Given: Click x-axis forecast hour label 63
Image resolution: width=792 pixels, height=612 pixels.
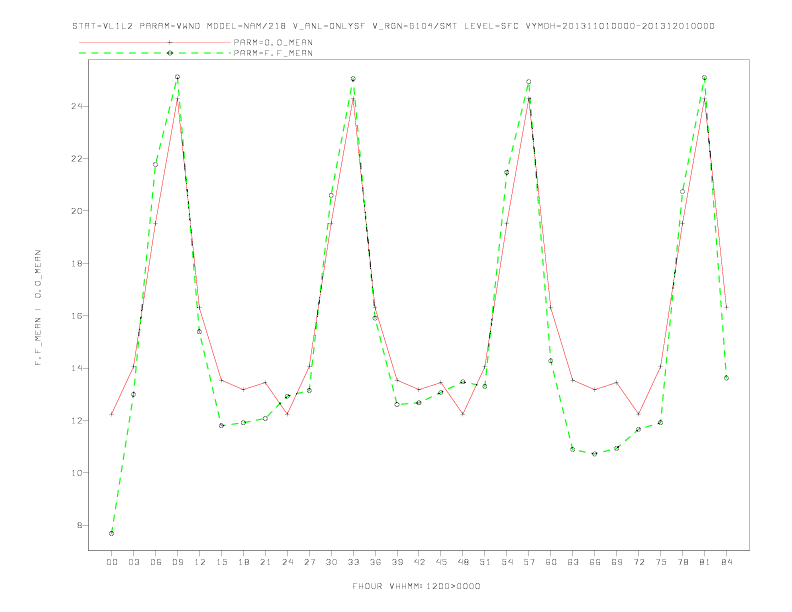Looking at the screenshot, I should [x=573, y=562].
